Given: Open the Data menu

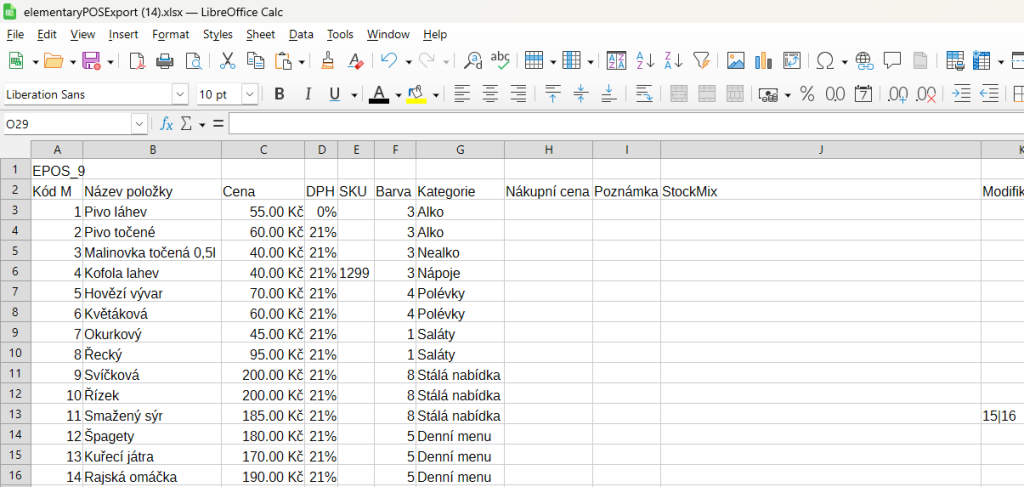Looking at the screenshot, I should [301, 34].
